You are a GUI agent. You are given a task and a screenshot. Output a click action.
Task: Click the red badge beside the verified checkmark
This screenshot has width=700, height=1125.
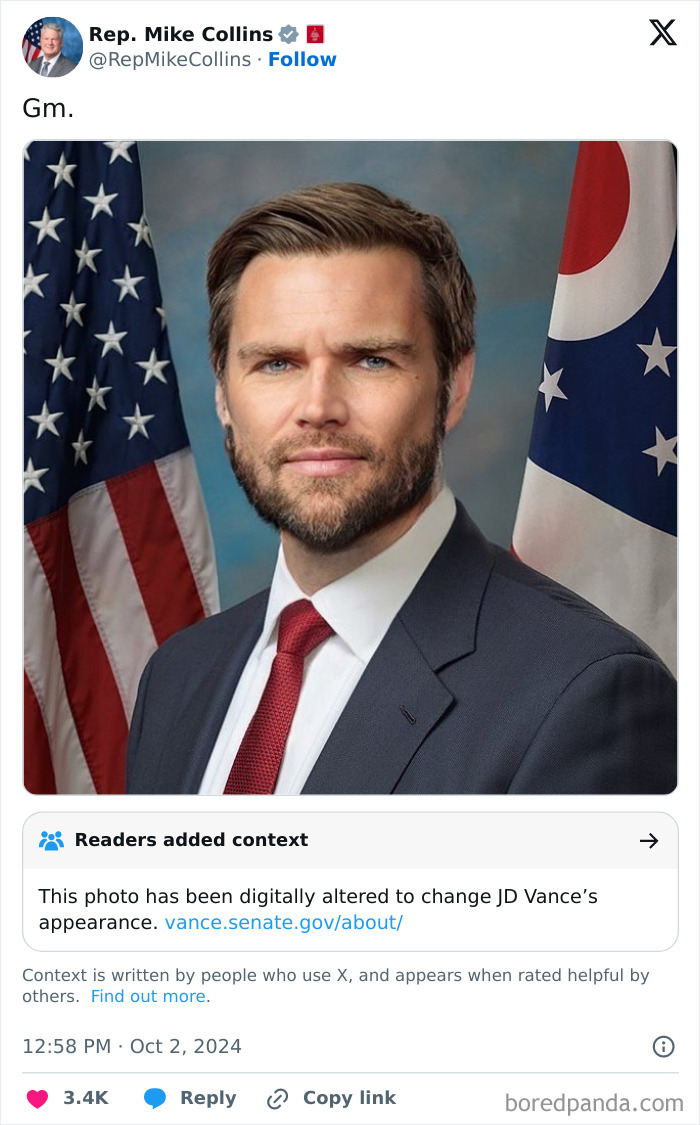[x=315, y=33]
